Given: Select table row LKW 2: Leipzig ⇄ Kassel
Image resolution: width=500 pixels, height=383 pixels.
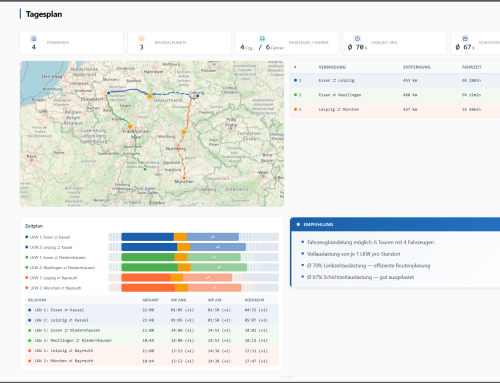Looking at the screenshot, I should point(152,320).
